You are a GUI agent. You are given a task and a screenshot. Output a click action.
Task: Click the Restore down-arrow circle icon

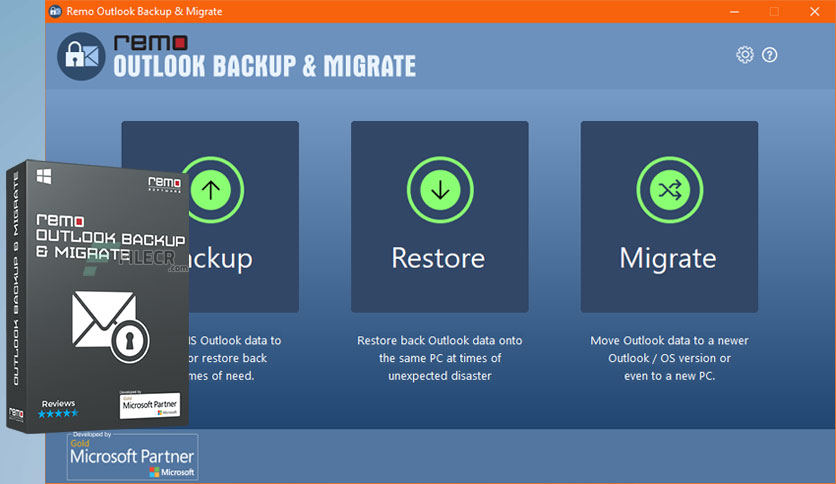(439, 188)
